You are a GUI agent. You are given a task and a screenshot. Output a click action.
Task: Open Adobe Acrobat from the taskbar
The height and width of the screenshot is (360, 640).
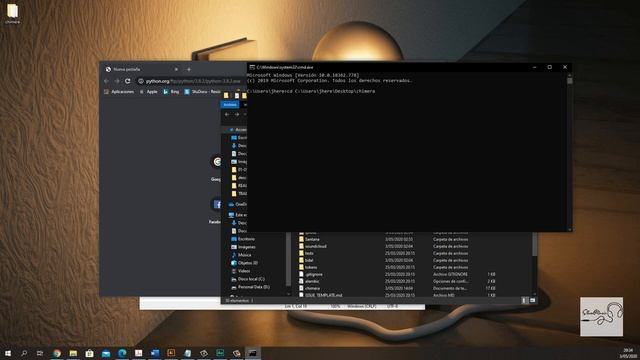pos(138,353)
